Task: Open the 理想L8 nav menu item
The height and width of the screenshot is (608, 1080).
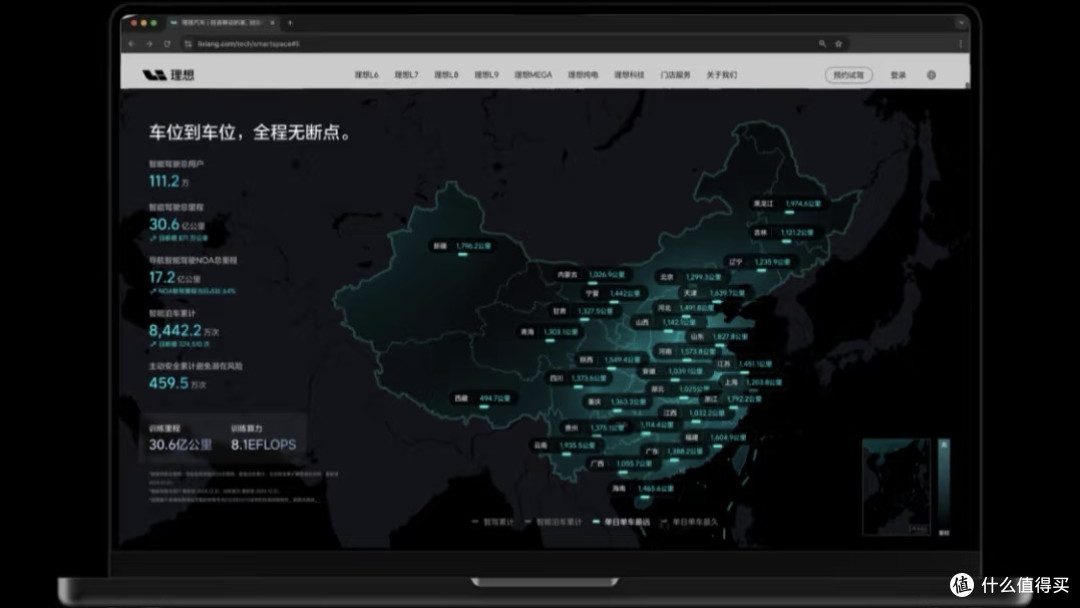Action: (x=446, y=74)
